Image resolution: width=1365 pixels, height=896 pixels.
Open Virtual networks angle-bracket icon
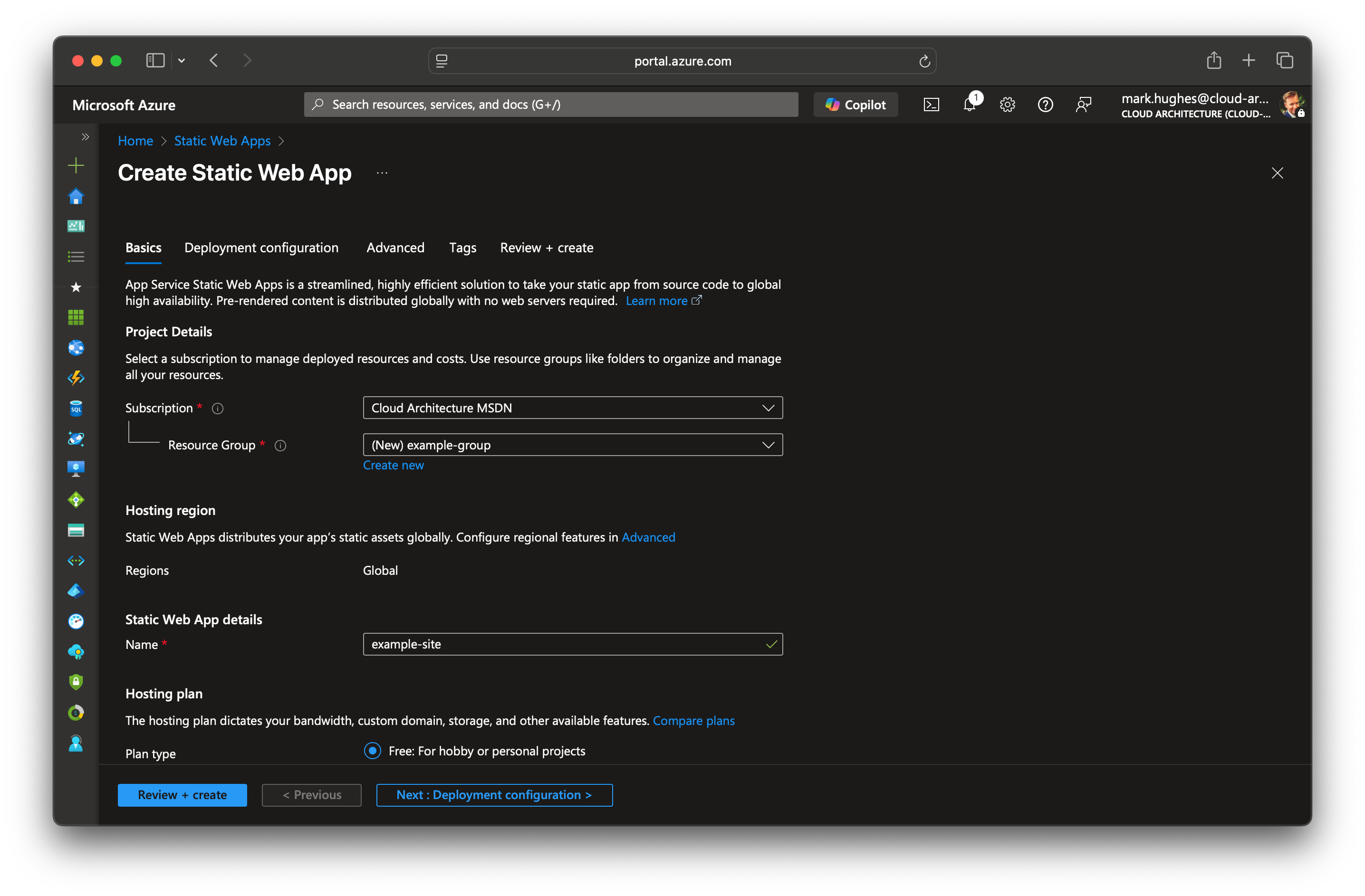click(76, 561)
